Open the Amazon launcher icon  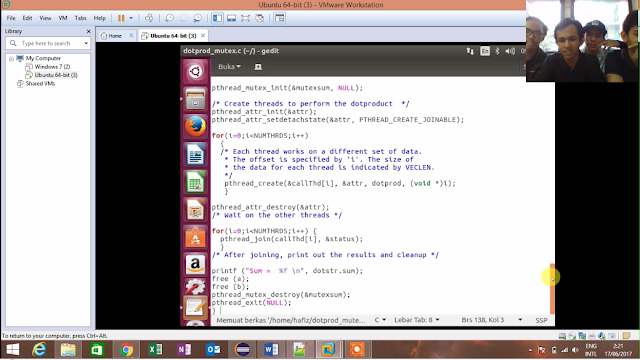195,264
